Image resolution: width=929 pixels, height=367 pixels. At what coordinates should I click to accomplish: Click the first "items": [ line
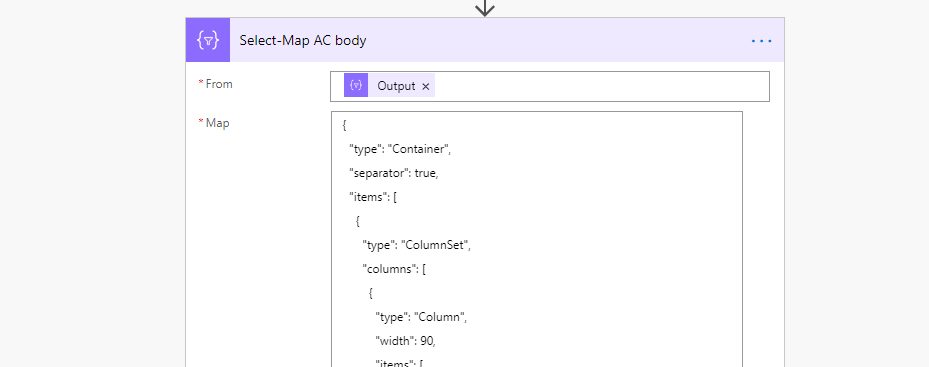(x=373, y=197)
